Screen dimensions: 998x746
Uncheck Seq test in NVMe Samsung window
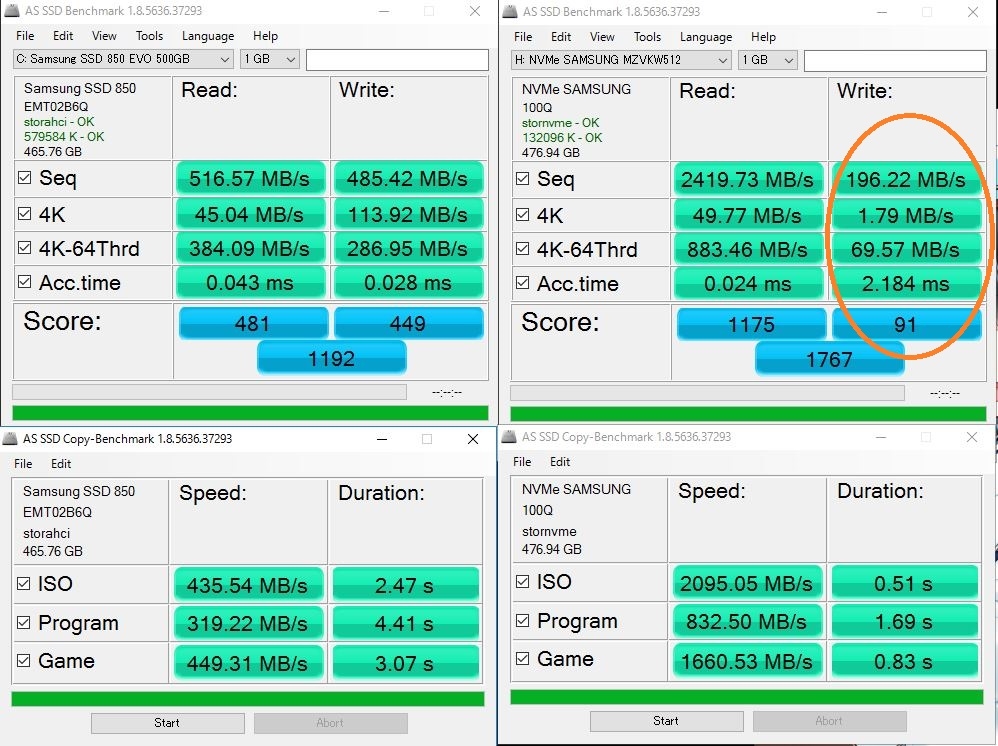(x=523, y=178)
